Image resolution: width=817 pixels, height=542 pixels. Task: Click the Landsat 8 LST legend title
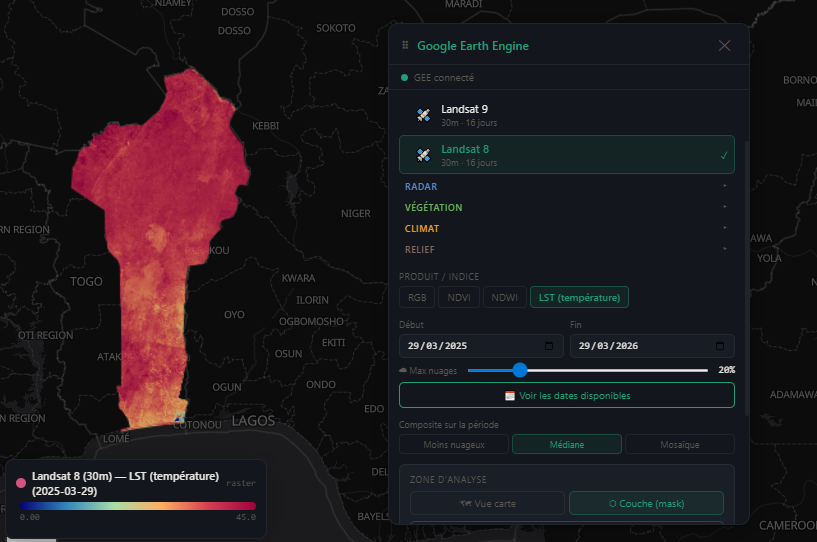click(x=125, y=484)
